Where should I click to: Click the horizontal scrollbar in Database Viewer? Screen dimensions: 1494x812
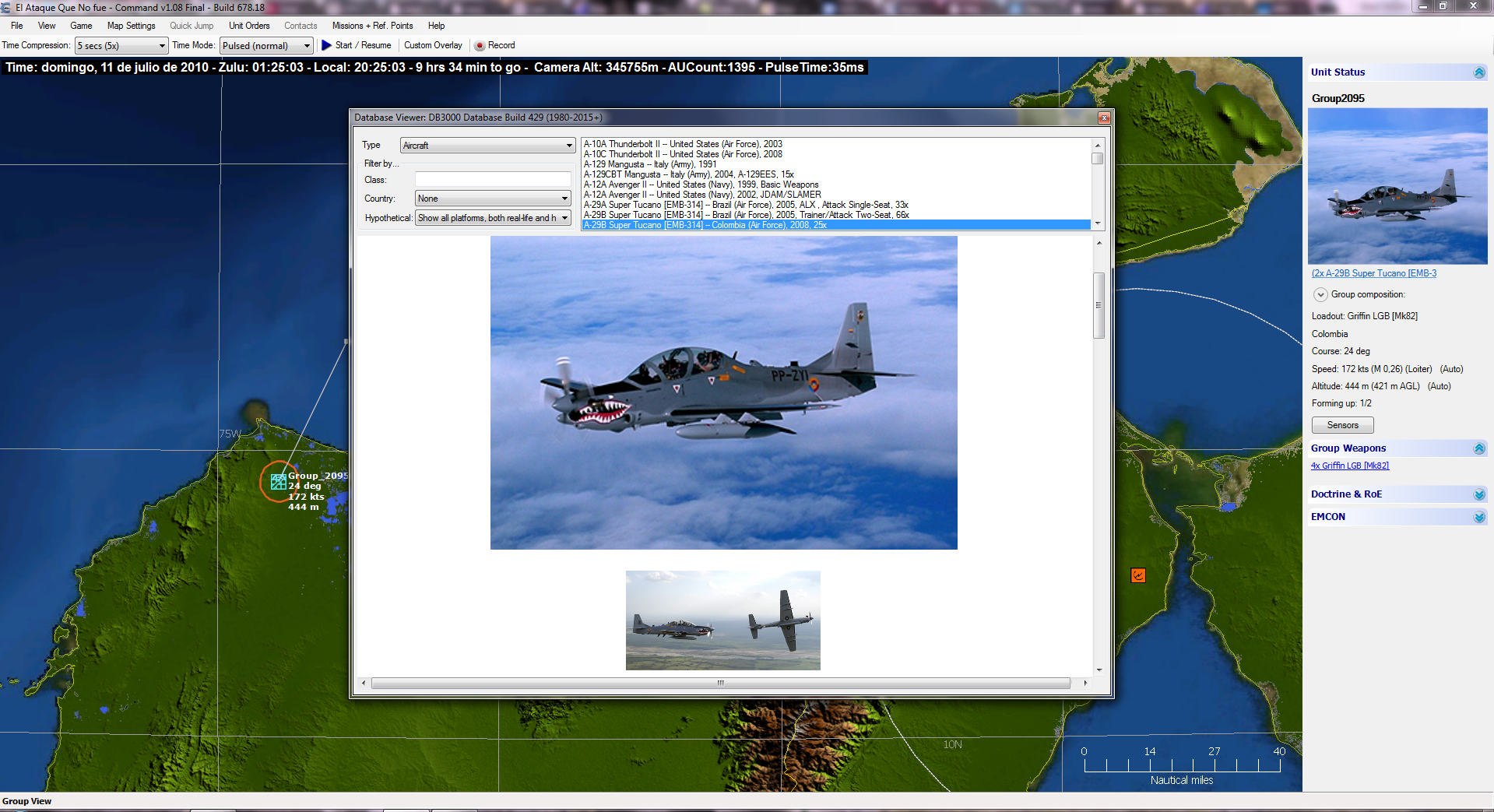coord(721,683)
